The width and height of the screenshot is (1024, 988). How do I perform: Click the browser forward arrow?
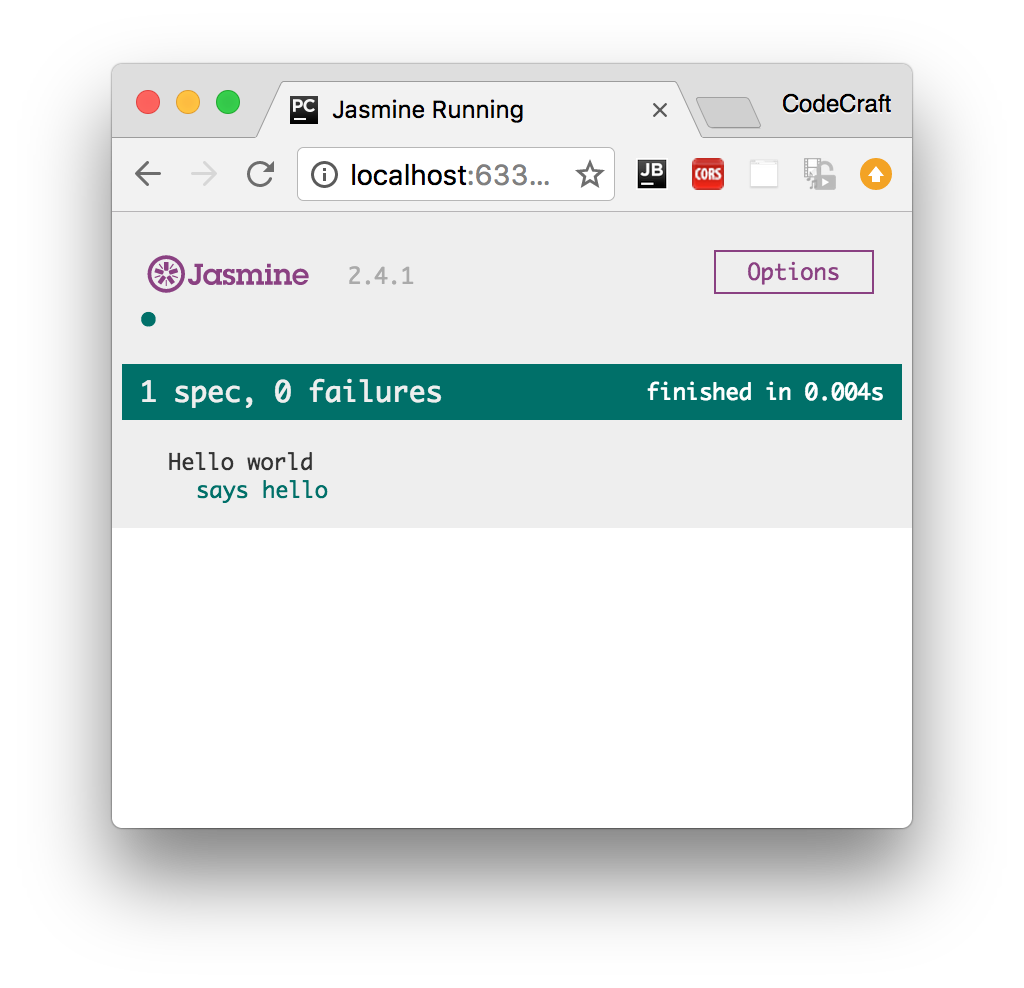pyautogui.click(x=204, y=174)
